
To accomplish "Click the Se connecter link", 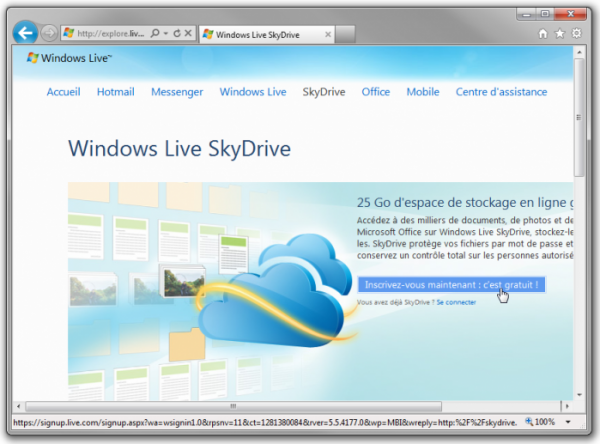I will pyautogui.click(x=456, y=302).
